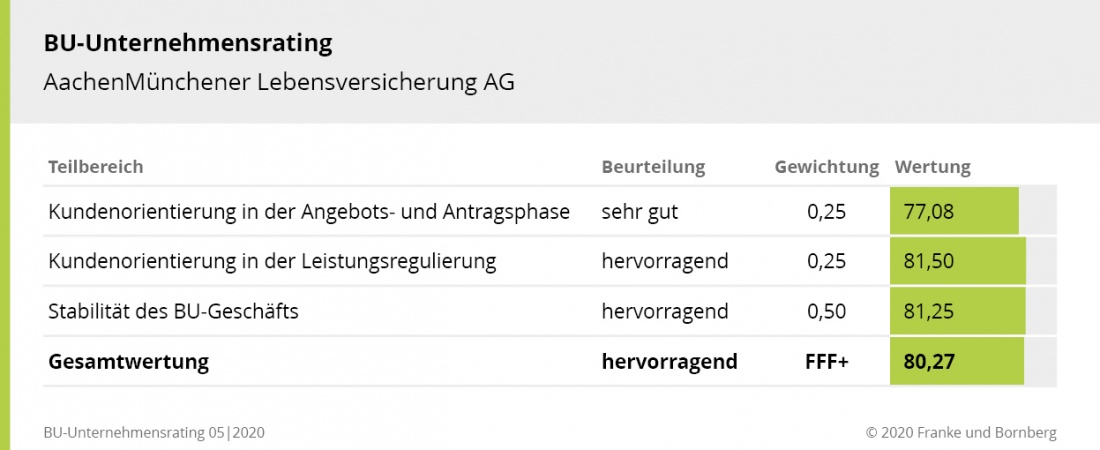Click the Gewichtung column header
Screen dimensions: 1100x450
[826, 167]
